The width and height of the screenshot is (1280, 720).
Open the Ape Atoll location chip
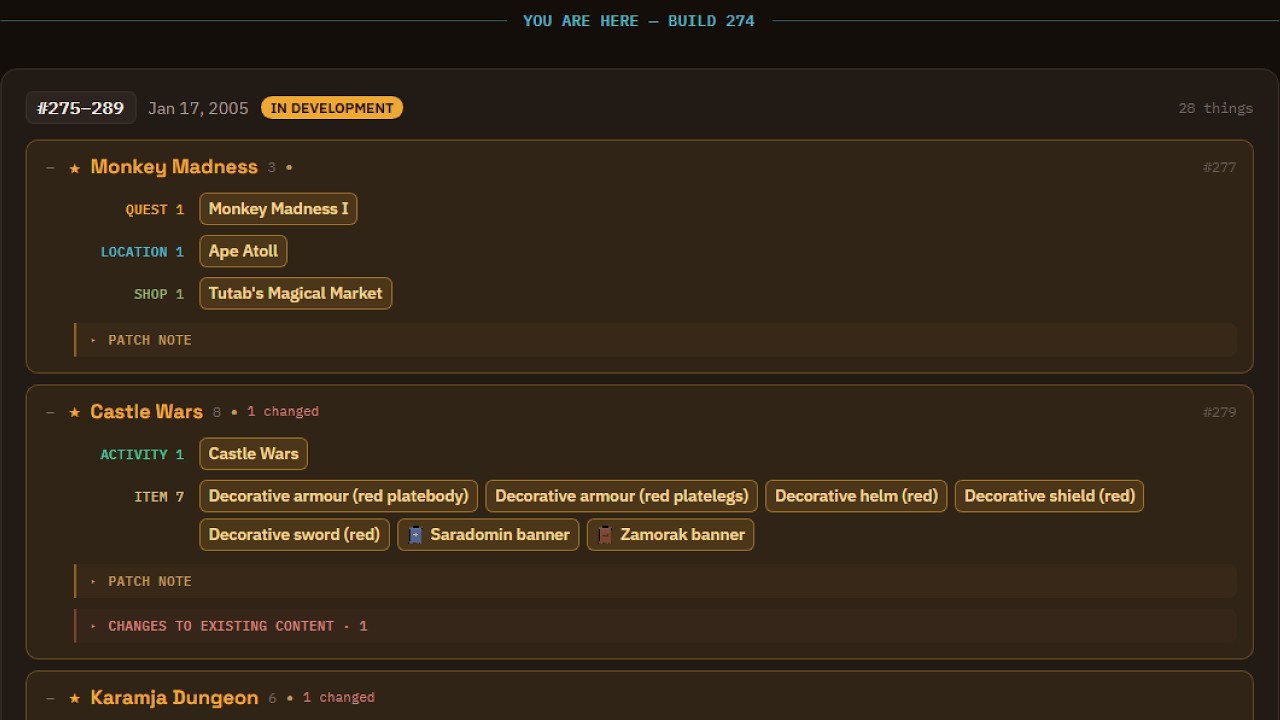pos(243,251)
